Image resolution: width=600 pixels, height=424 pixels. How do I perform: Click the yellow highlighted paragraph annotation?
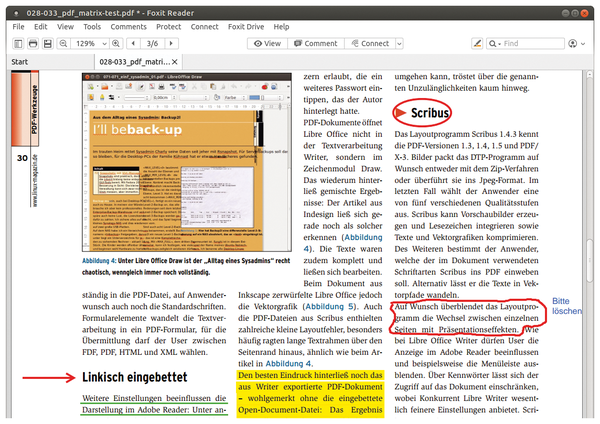[x=310, y=393]
